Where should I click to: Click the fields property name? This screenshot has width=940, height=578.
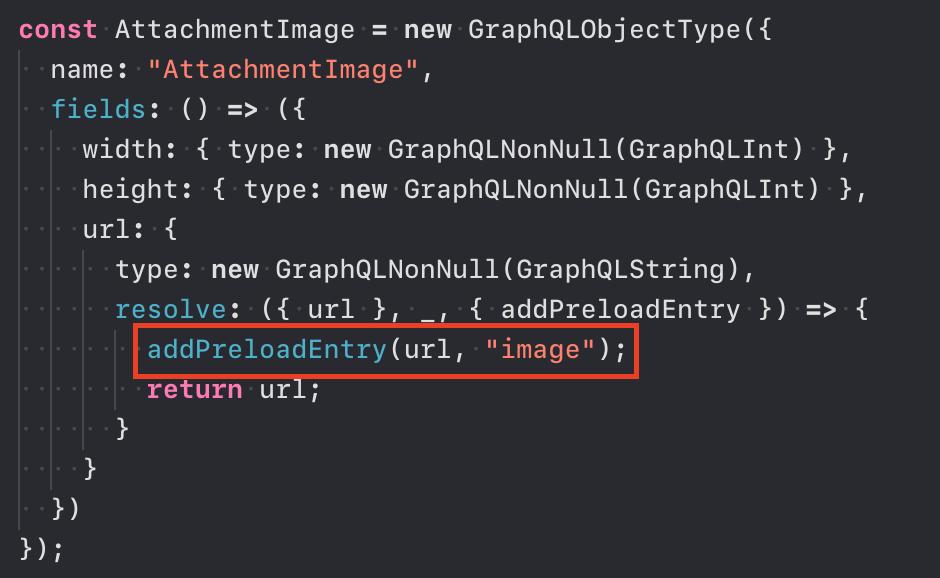point(98,109)
